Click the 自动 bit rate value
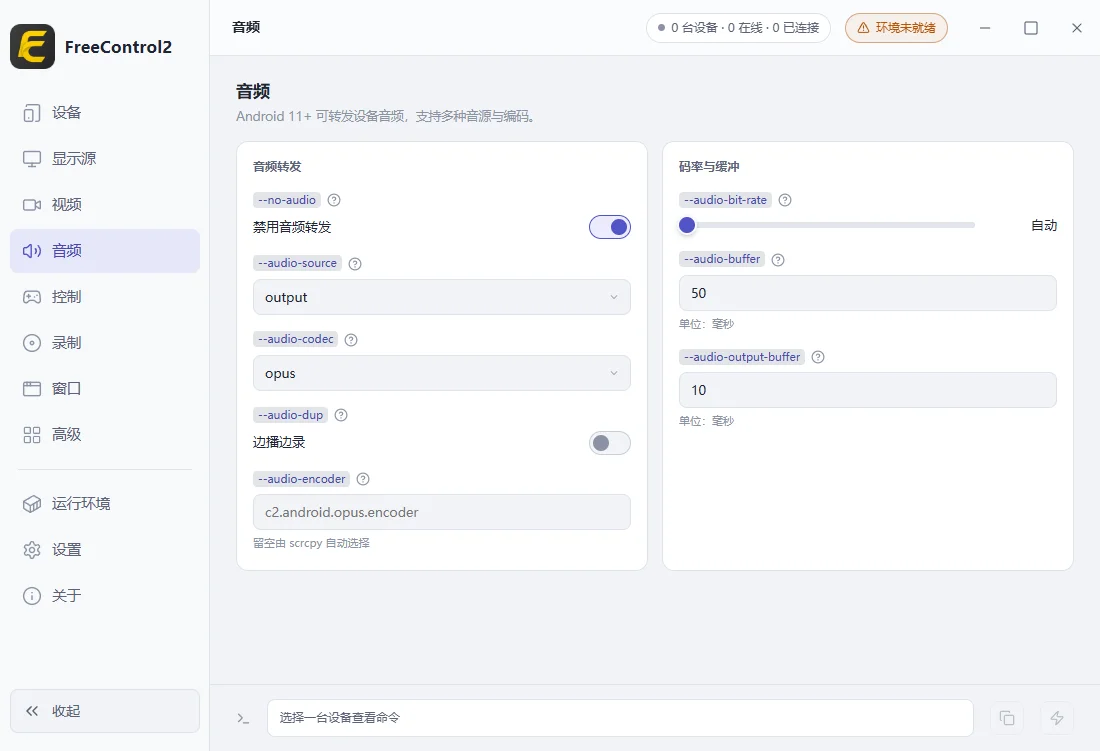 (x=1044, y=225)
